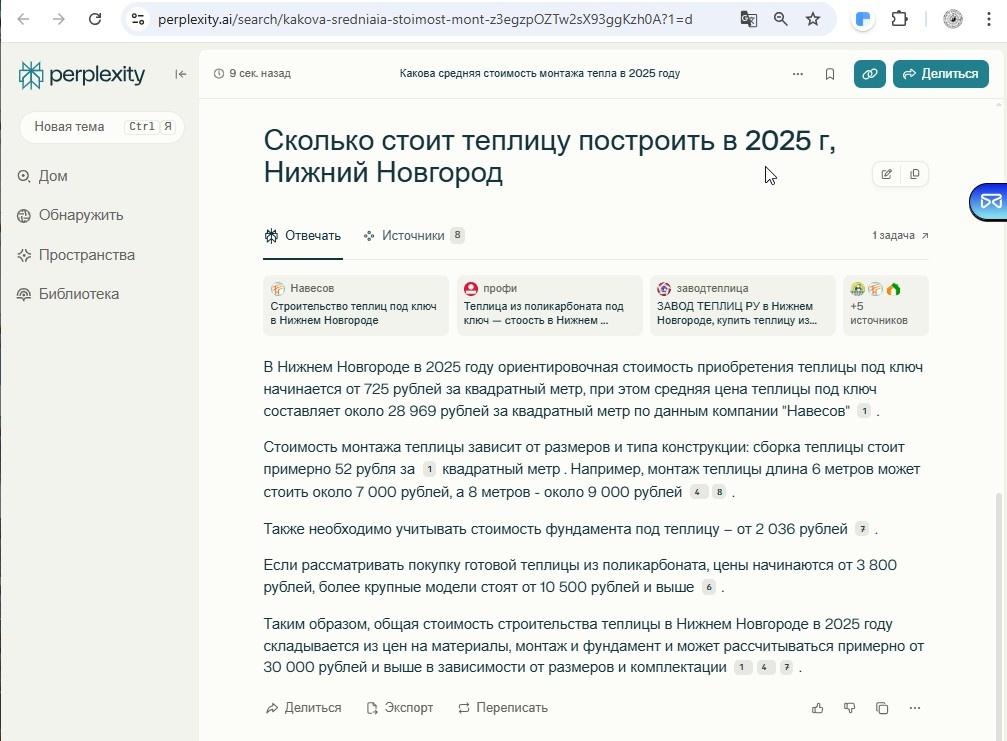
Task: Open the заводтеплица source card
Action: [x=743, y=305]
